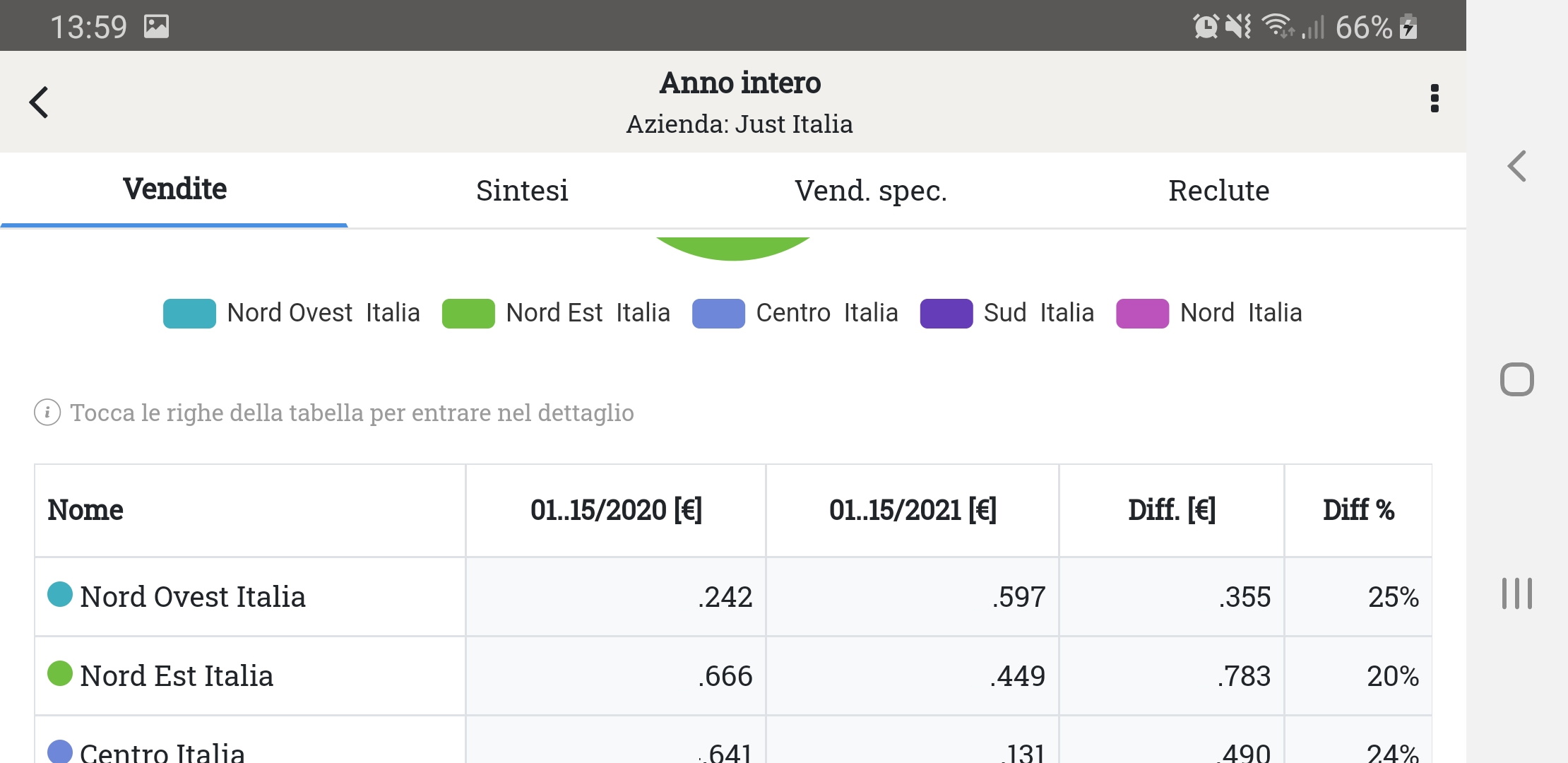This screenshot has height=763, width=1568.
Task: Open the Vend. spec. tab
Action: [x=870, y=191]
